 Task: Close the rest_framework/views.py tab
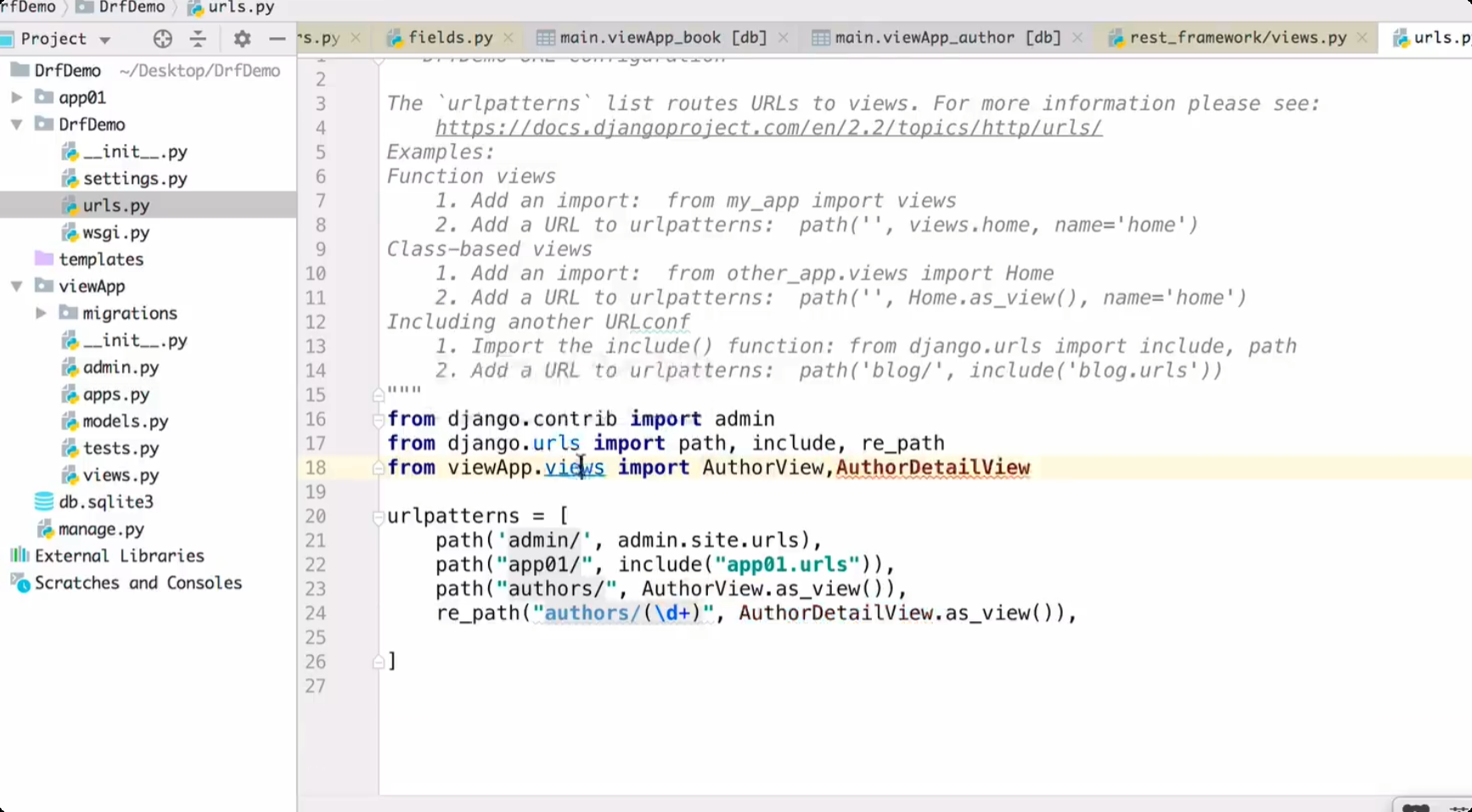1362,37
